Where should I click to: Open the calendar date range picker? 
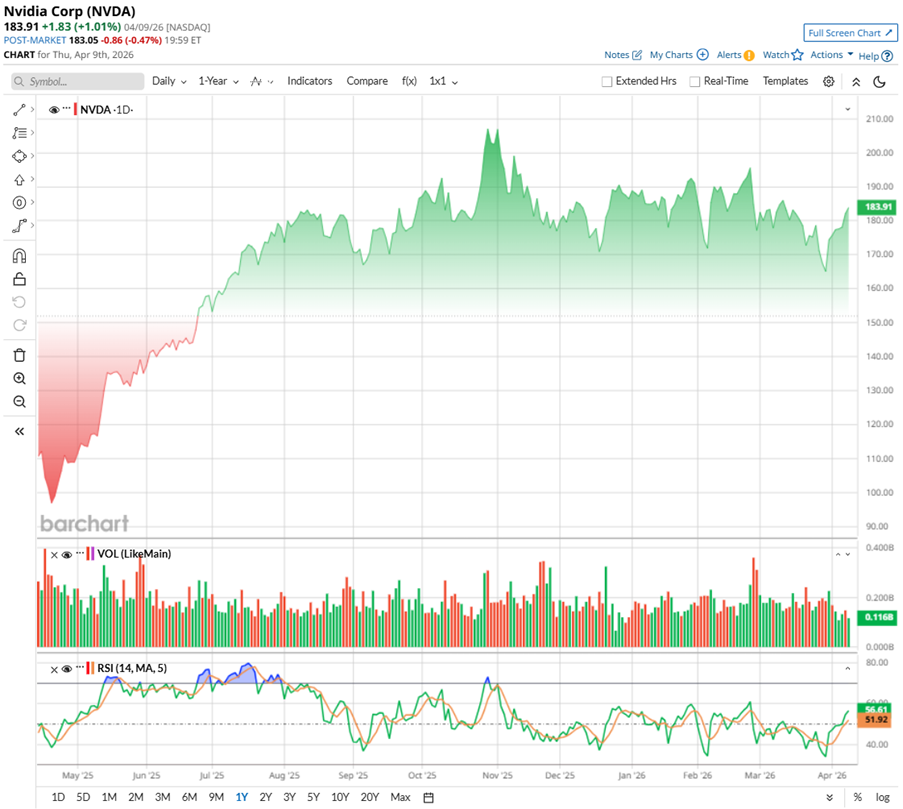point(428,797)
